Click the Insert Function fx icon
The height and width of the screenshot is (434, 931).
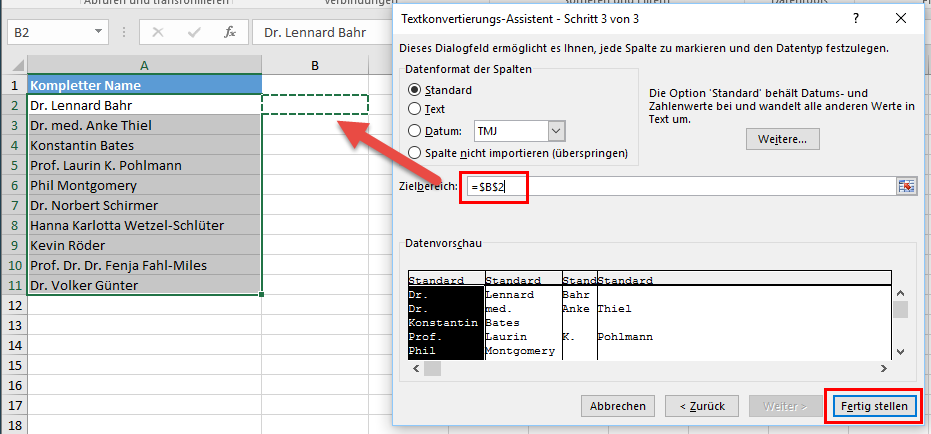(229, 32)
